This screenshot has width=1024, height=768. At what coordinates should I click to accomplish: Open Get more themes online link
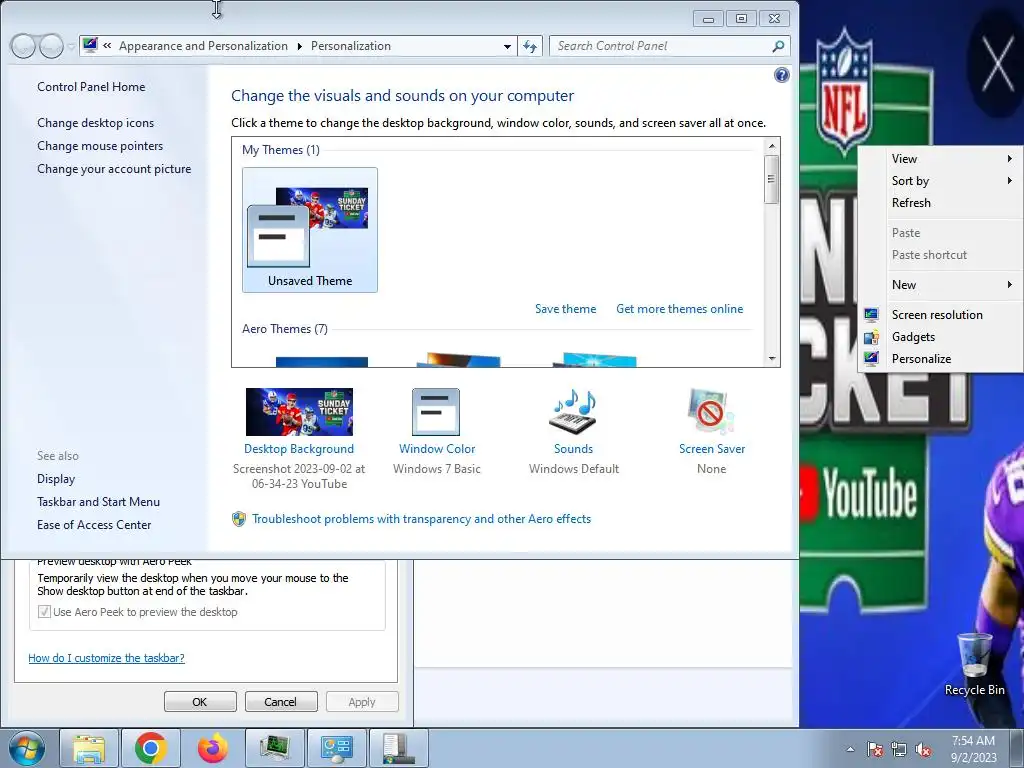[x=679, y=309]
